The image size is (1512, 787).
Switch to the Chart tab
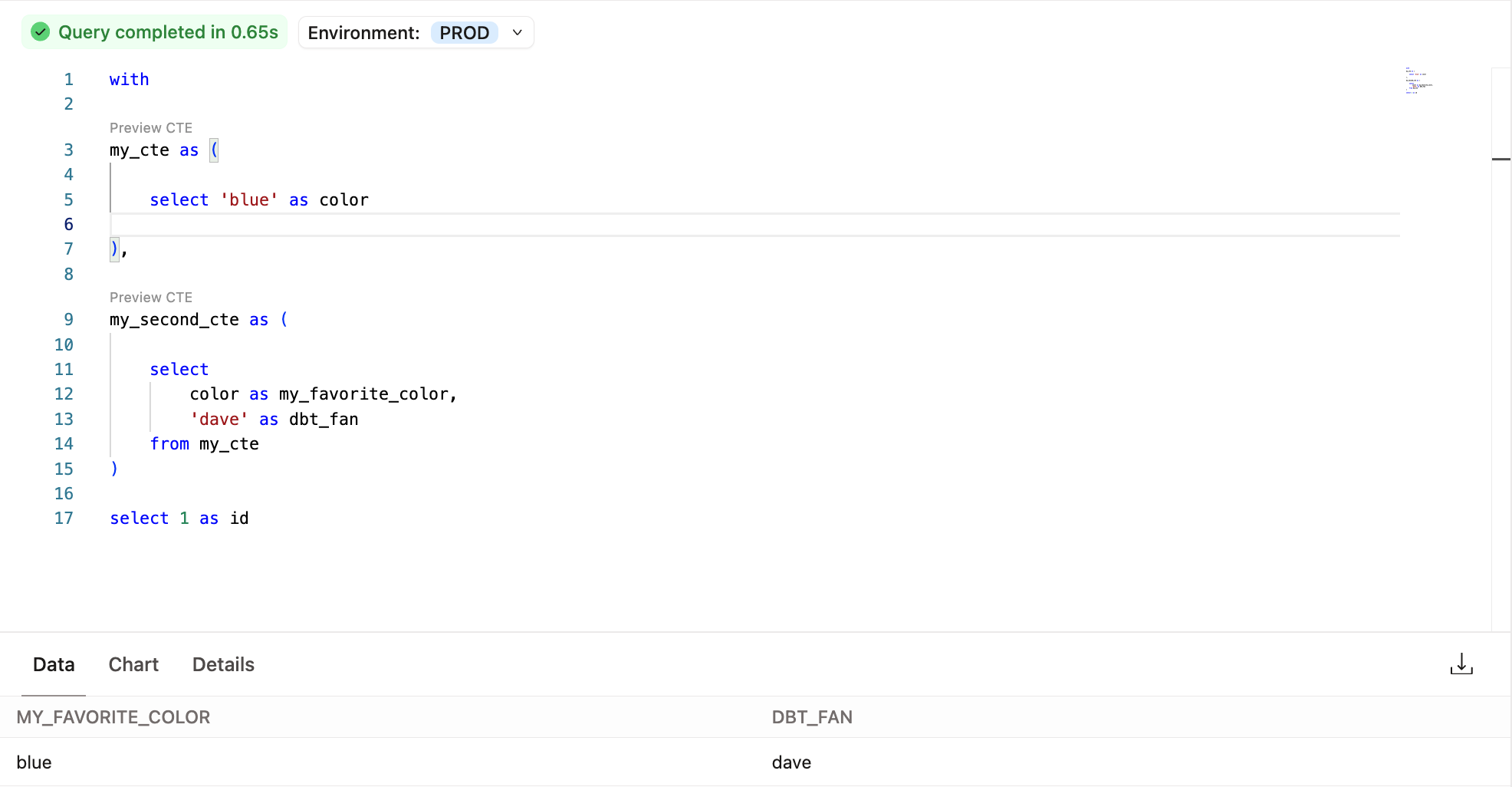[133, 664]
